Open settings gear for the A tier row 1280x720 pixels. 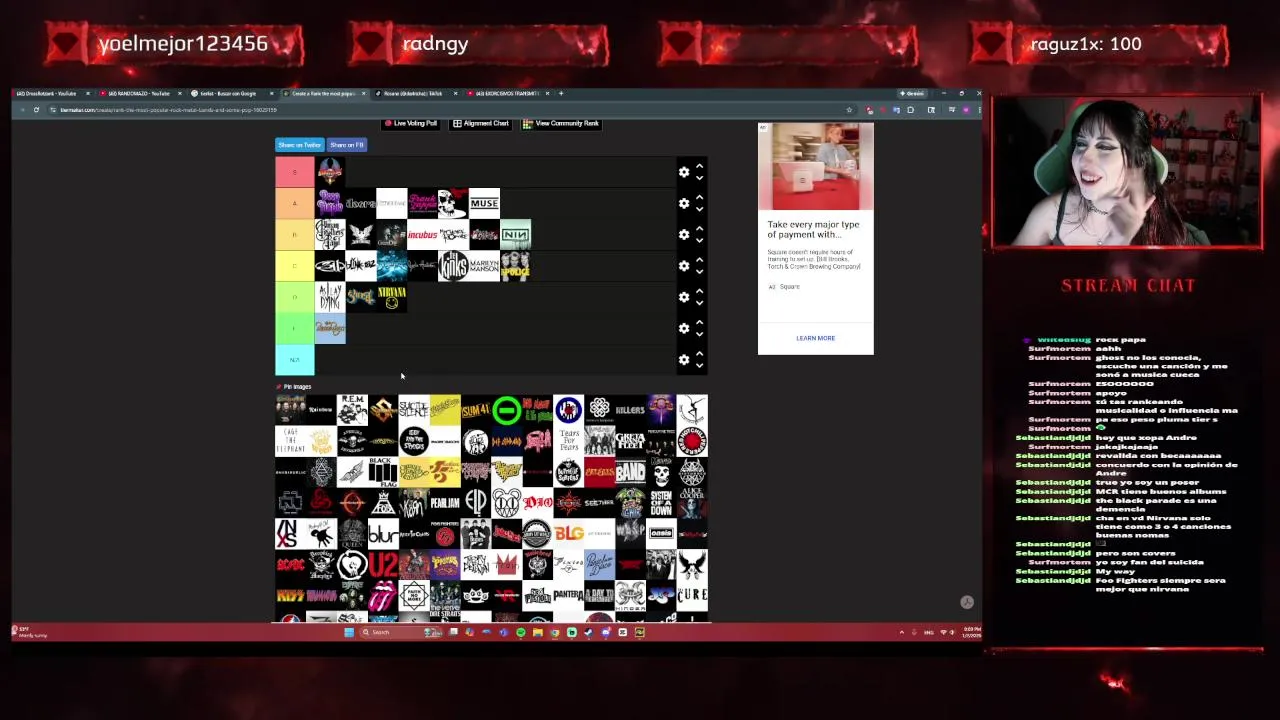coord(684,203)
